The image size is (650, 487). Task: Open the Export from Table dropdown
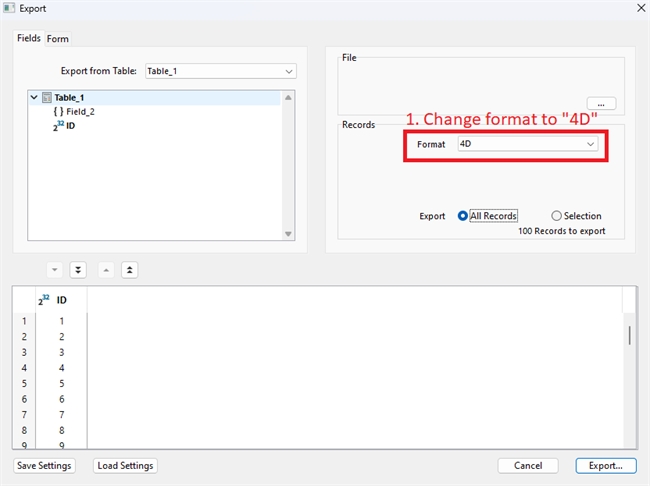coord(220,71)
